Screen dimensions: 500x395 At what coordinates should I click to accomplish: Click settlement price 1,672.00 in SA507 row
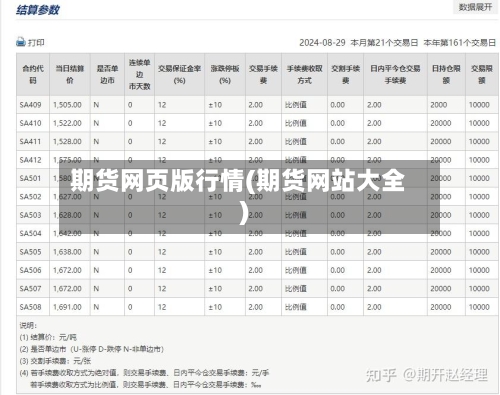click(67, 288)
